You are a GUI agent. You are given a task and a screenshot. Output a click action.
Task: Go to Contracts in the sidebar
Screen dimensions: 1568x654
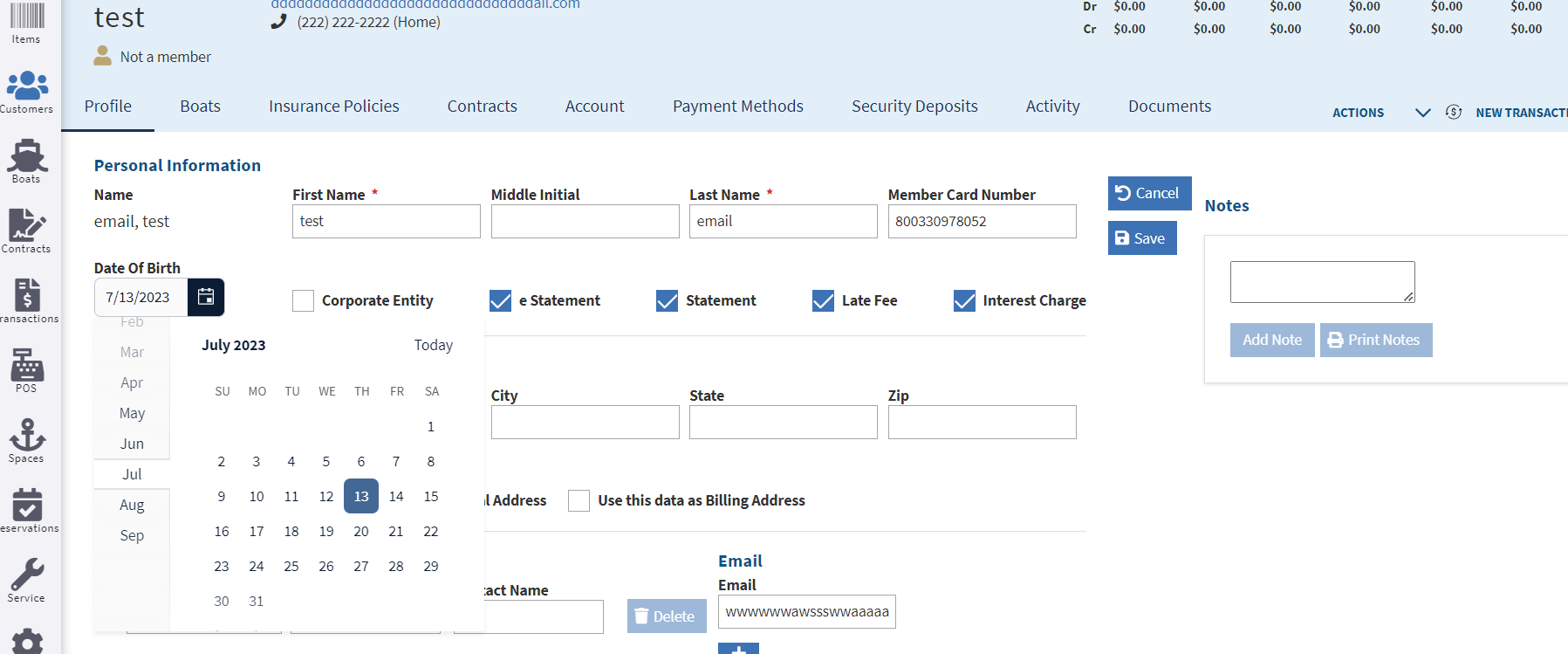point(27,231)
